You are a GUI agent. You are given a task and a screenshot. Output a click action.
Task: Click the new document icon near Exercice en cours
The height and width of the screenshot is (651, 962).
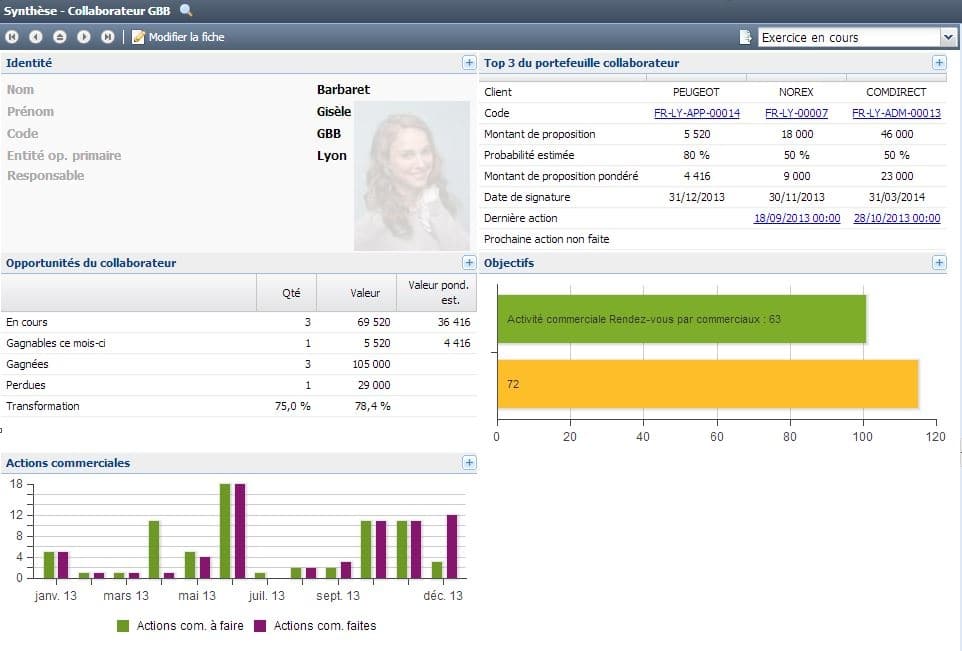point(745,36)
